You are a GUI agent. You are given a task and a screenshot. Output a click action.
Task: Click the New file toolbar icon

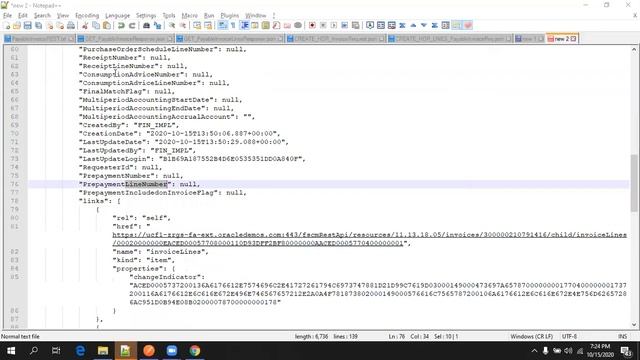[7, 25]
